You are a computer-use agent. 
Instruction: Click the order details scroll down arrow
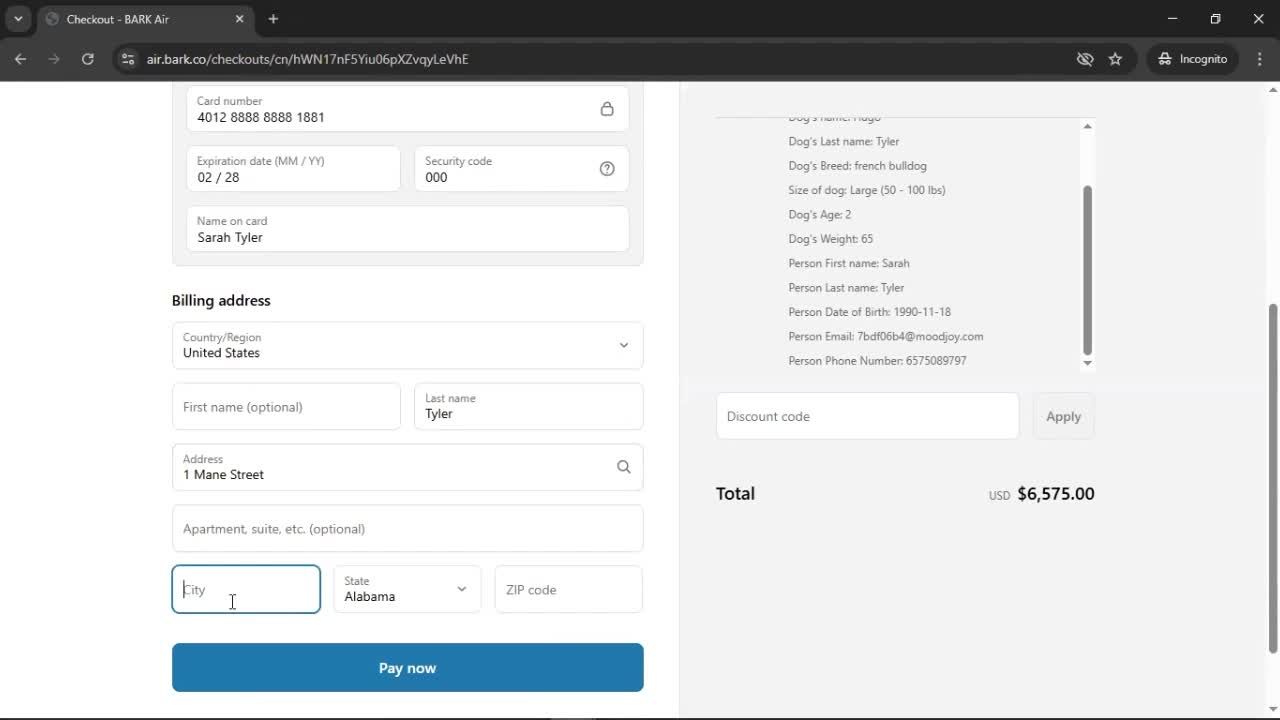pos(1087,363)
